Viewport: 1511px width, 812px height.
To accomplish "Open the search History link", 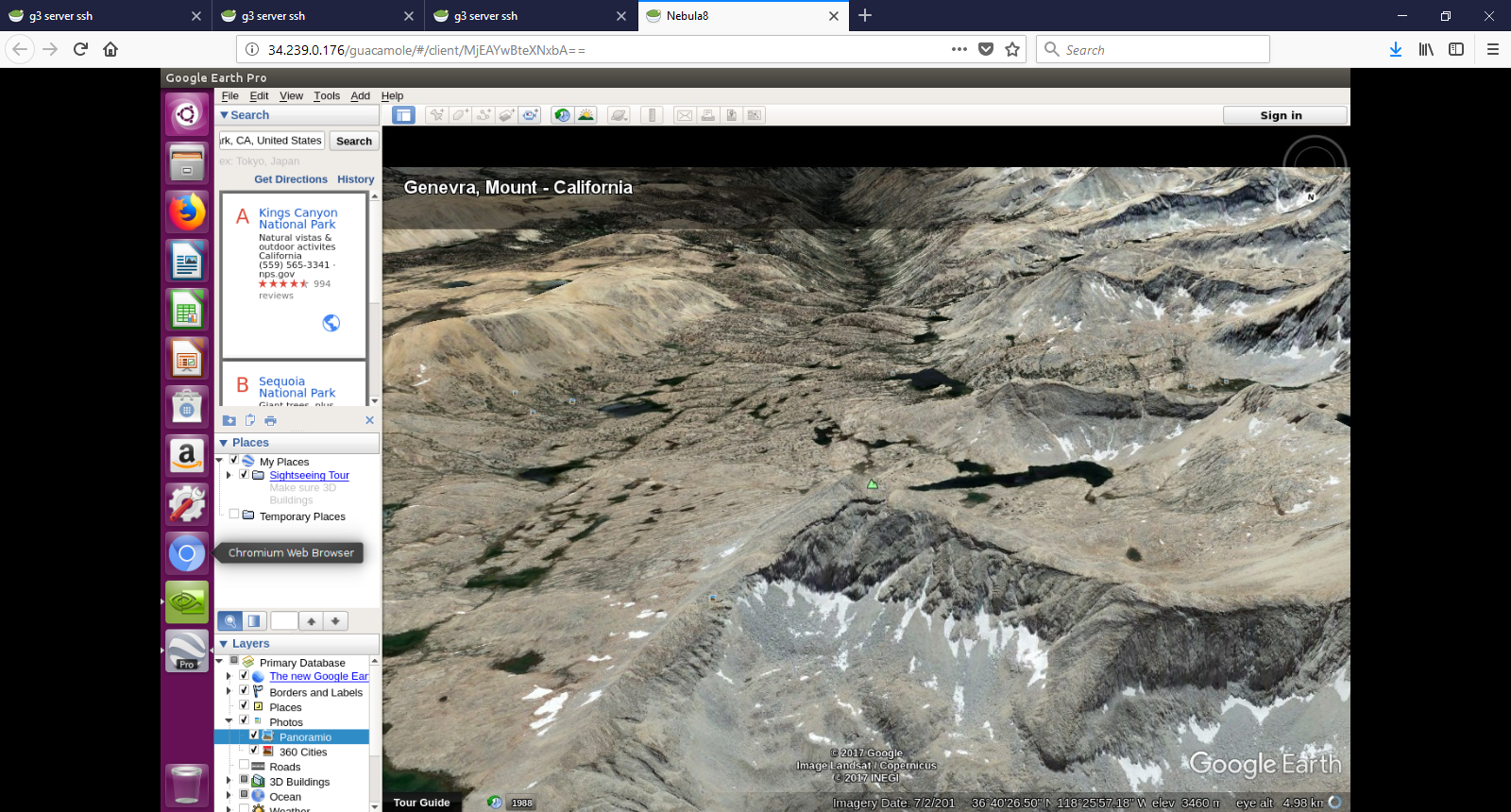I will point(356,179).
